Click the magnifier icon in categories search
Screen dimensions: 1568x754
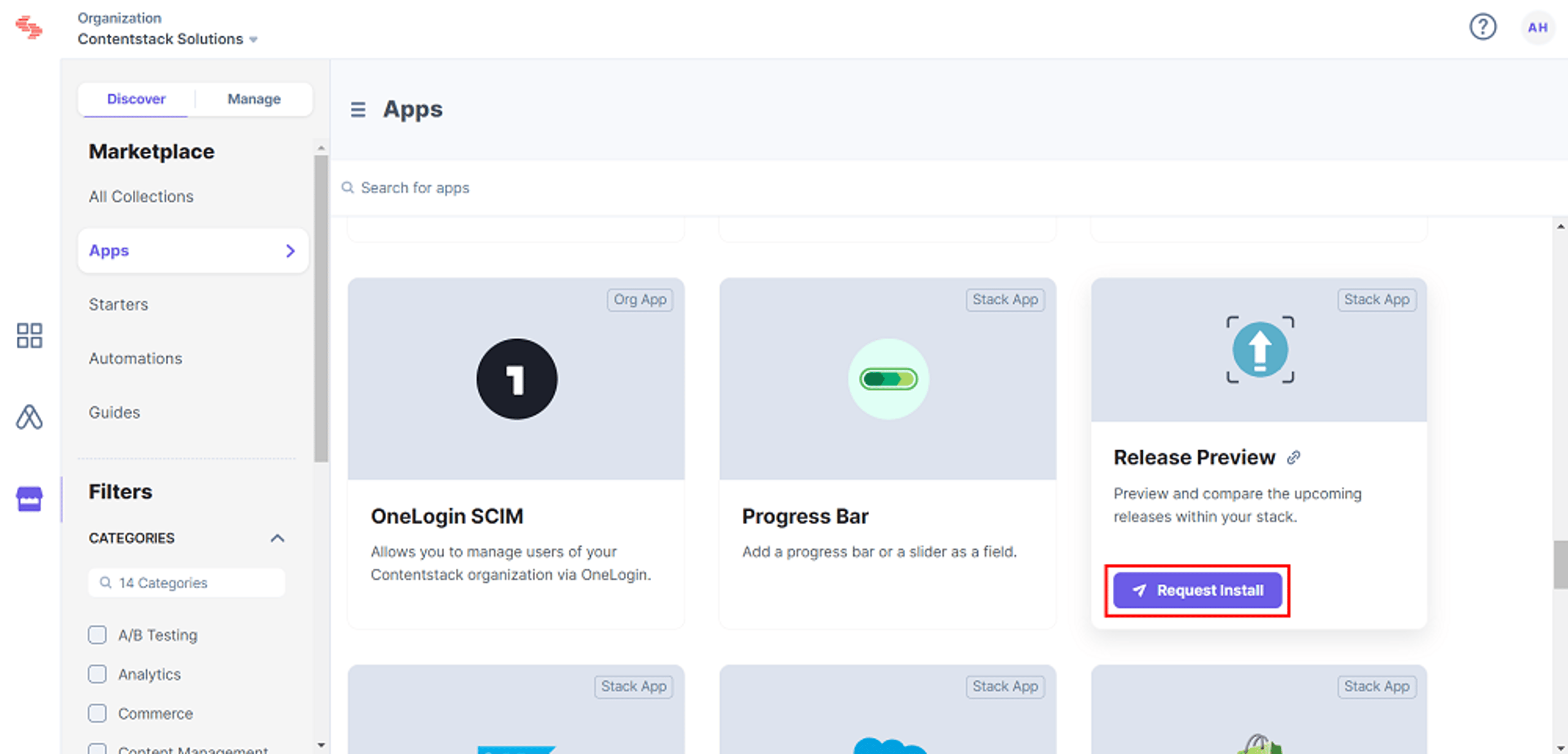pyautogui.click(x=105, y=583)
